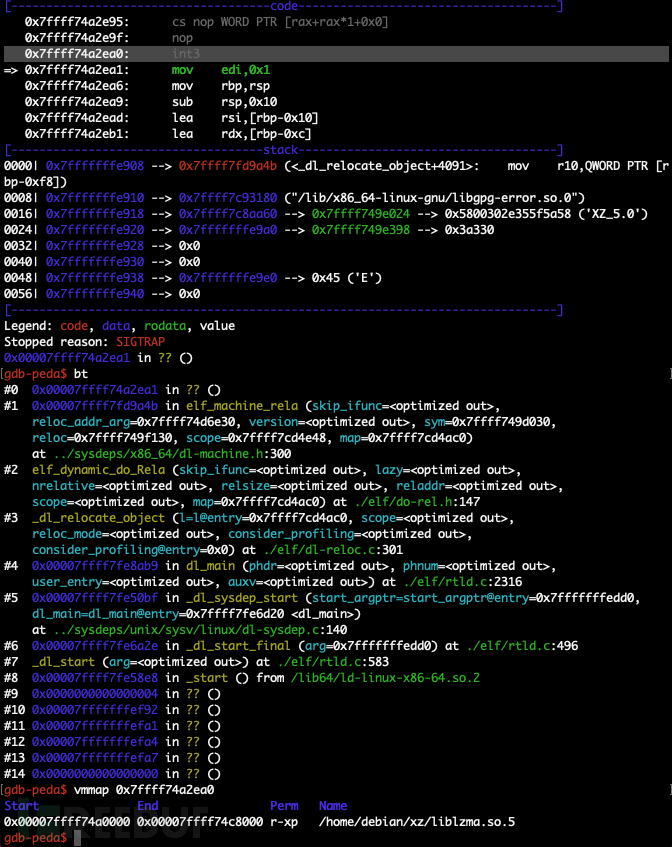672x847 pixels.
Task: Select '/lib64/ld-linux-x86-64.so.2' library path
Action: click(385, 678)
